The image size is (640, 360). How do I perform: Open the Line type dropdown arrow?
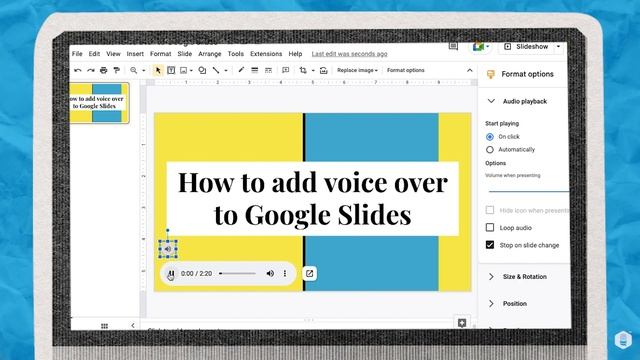(x=226, y=71)
